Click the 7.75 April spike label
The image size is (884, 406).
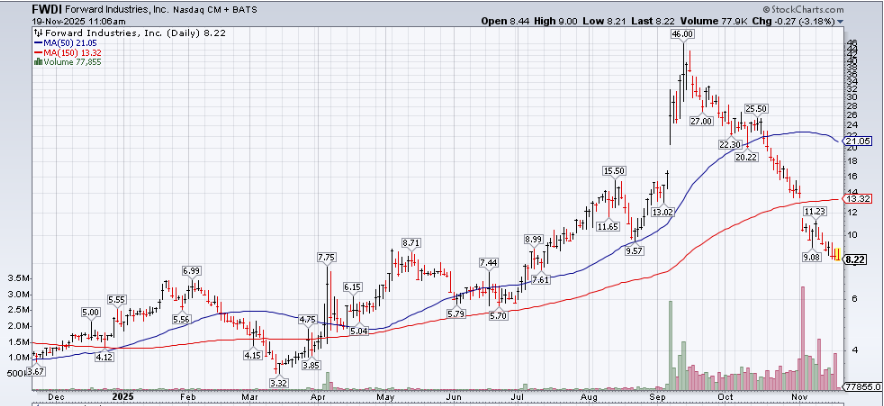point(326,257)
